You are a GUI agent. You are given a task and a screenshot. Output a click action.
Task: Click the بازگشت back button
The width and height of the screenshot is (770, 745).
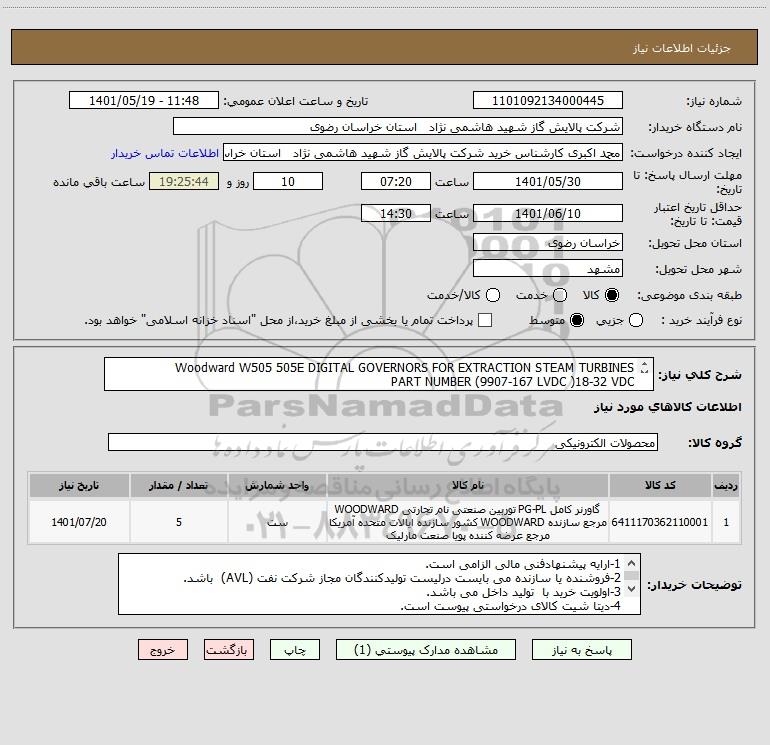click(x=229, y=650)
